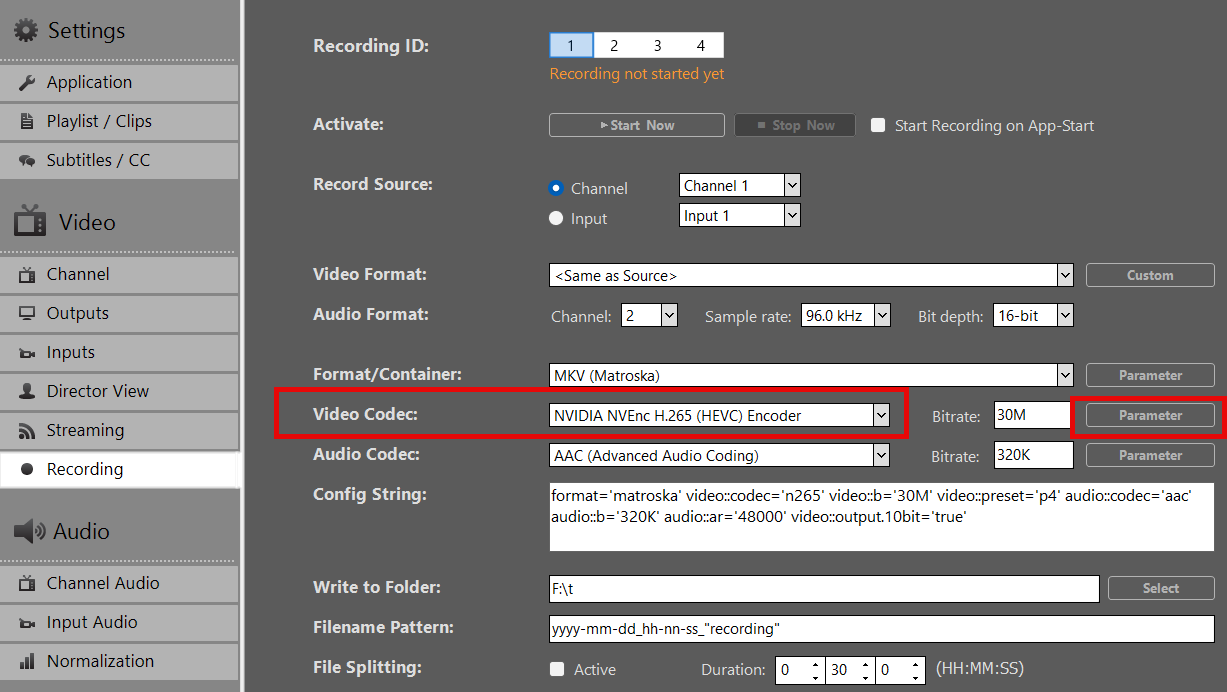The height and width of the screenshot is (692, 1227).
Task: Open the Video Codec dropdown
Action: point(881,415)
